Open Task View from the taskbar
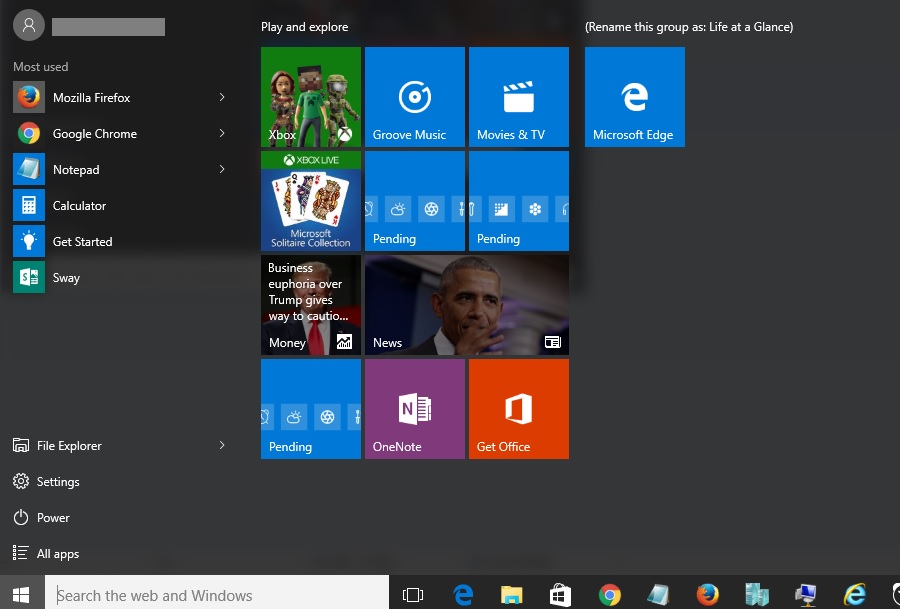This screenshot has width=900, height=609. [413, 595]
